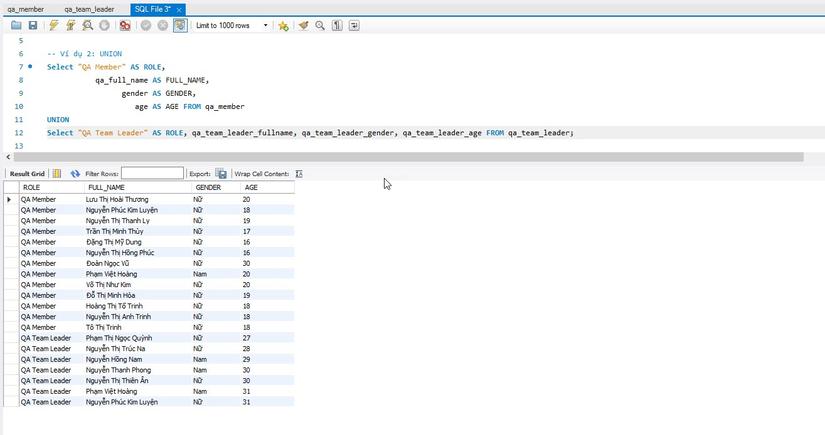The image size is (825, 435).
Task: Execute the query with lightning icon
Action: coord(54,25)
